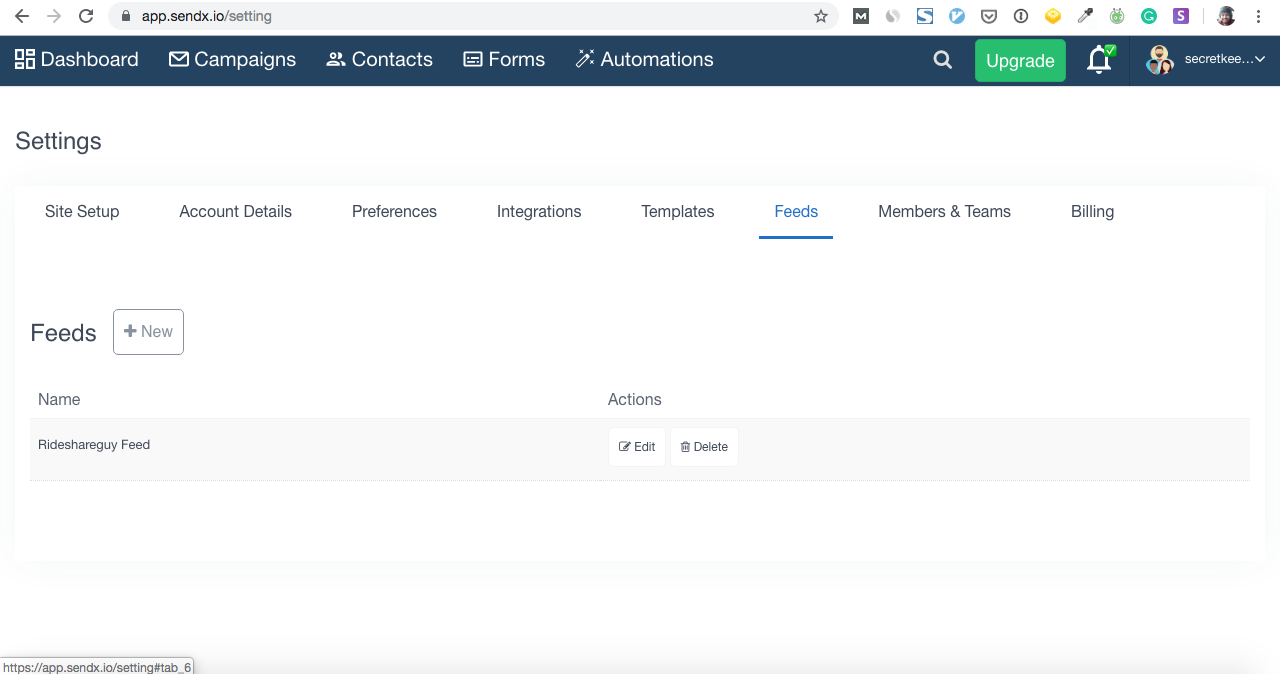Switch to the Site Setup tab

pos(82,212)
